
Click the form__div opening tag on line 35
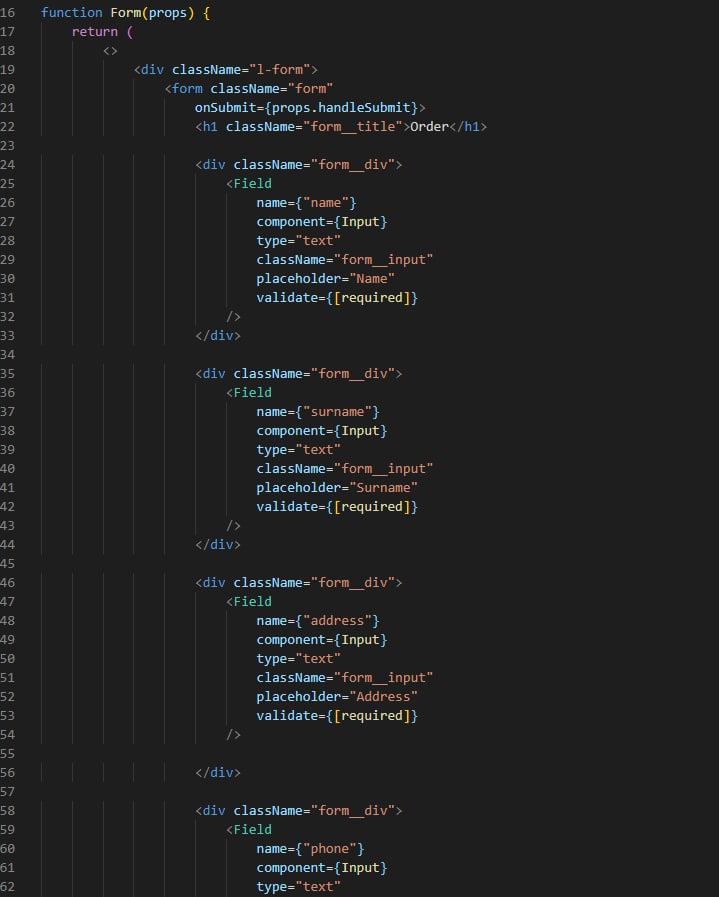[299, 374]
